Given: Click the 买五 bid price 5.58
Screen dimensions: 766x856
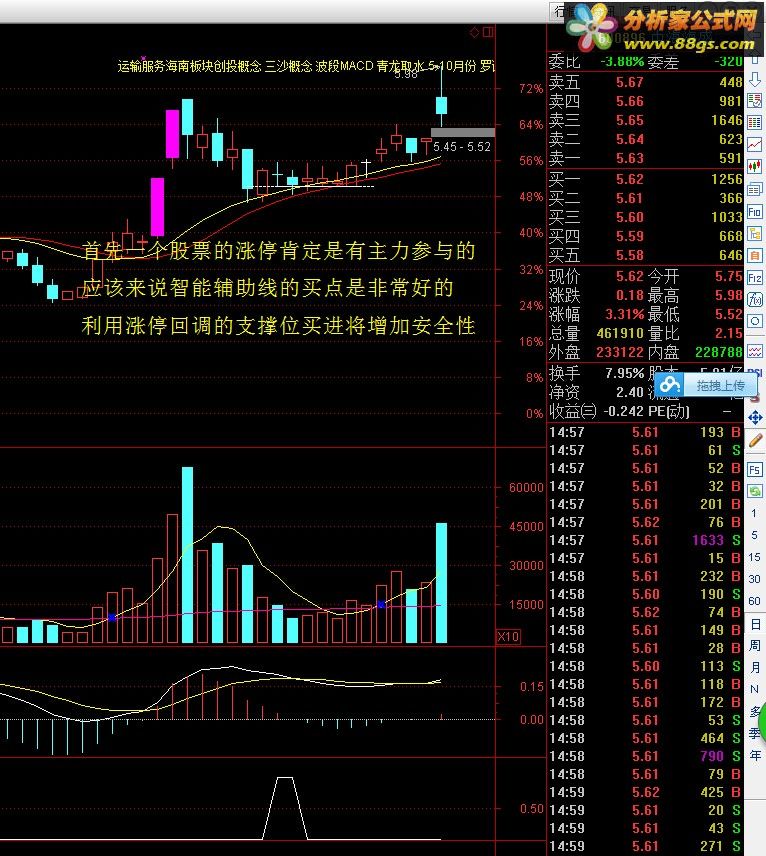Looking at the screenshot, I should click(630, 255).
